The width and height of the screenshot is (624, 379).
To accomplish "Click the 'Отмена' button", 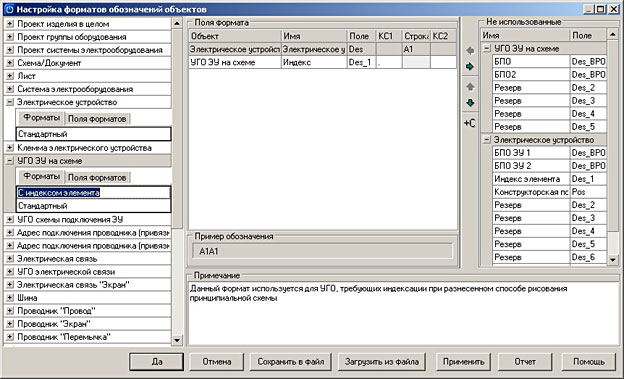I will [x=216, y=361].
